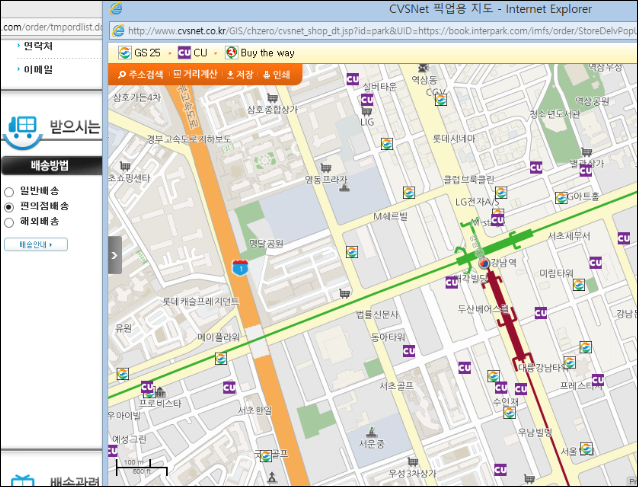The height and width of the screenshot is (487, 638).
Task: Select 일반배송 delivery radio option
Action: click(x=9, y=191)
